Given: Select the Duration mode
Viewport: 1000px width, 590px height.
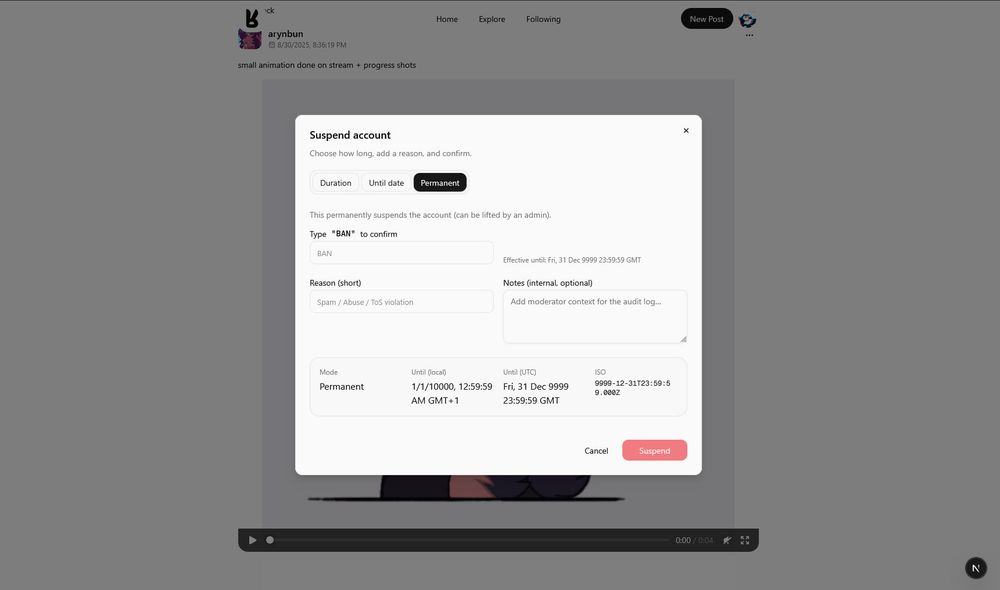Looking at the screenshot, I should (x=335, y=183).
